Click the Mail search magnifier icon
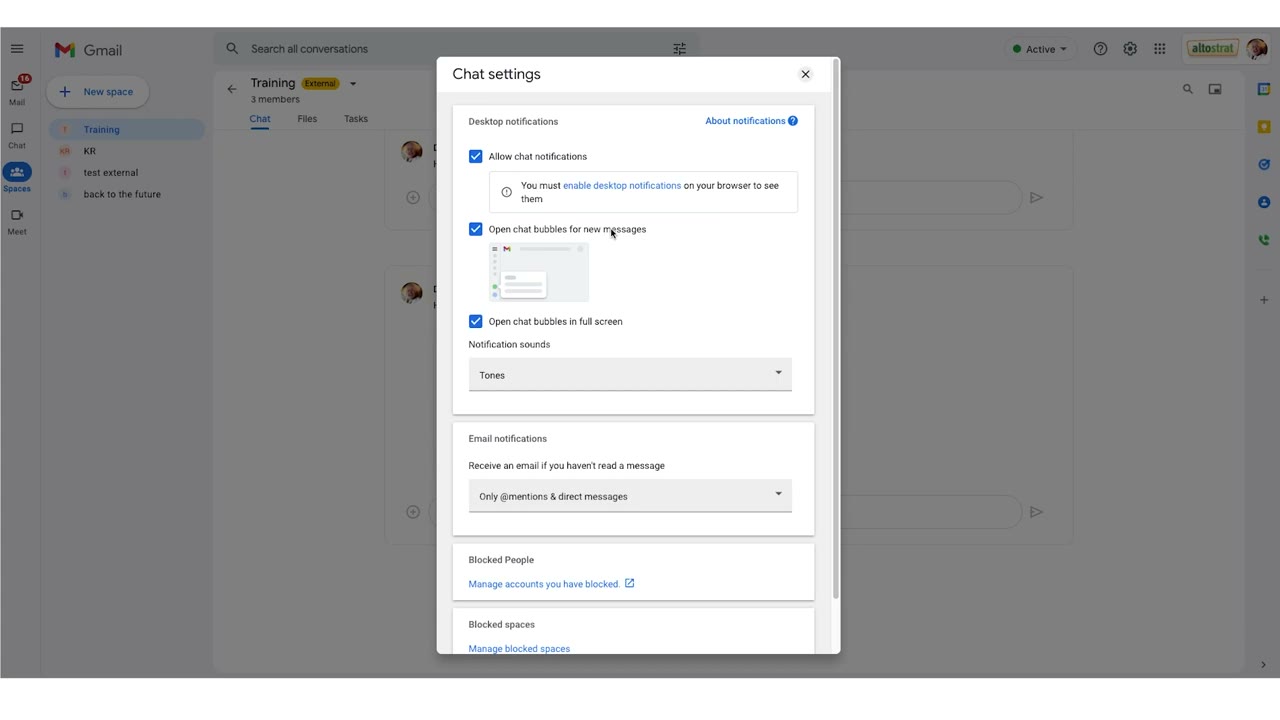The height and width of the screenshot is (720, 1280). pyautogui.click(x=232, y=49)
